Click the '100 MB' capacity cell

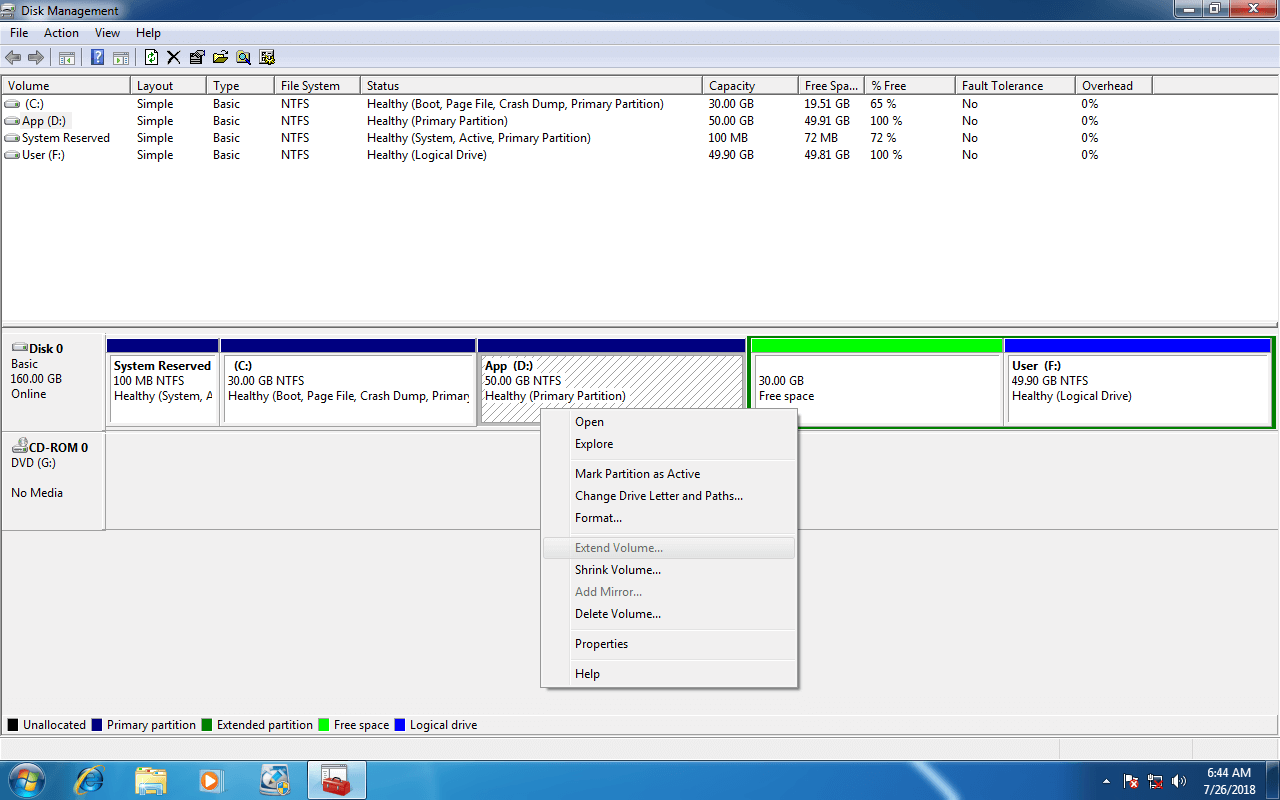point(728,138)
